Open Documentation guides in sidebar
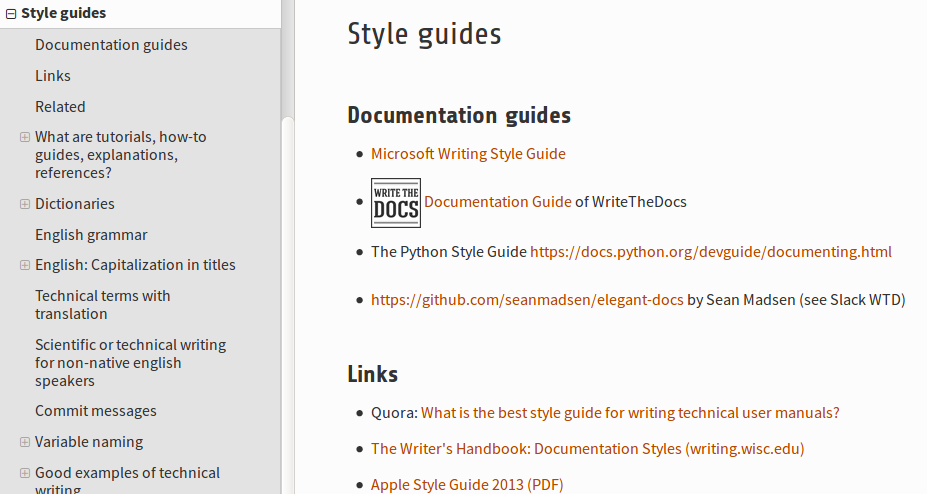The image size is (927, 494). (111, 45)
